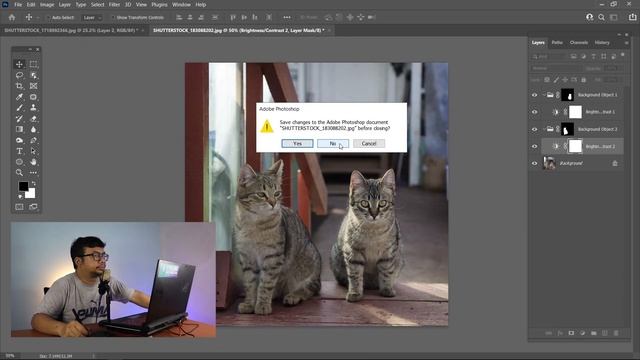Screen dimensions: 640x360
Task: Switch to the Paths tab
Action: (x=557, y=42)
